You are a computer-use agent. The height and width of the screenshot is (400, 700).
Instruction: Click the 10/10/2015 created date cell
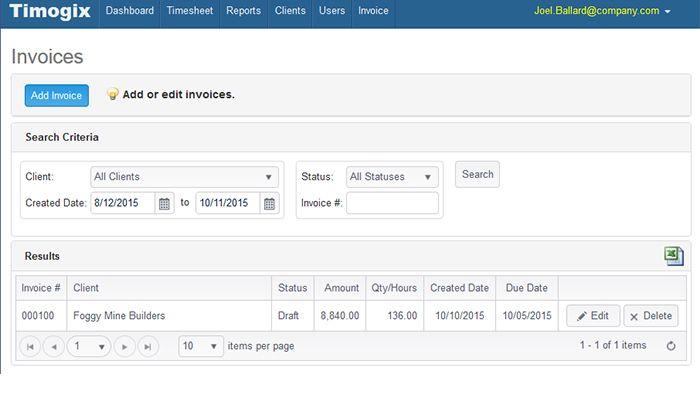point(459,316)
